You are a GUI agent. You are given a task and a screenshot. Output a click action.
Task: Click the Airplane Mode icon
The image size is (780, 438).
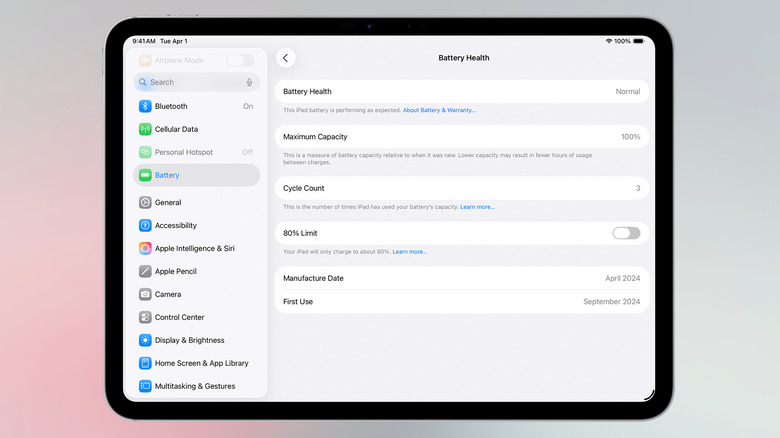(x=145, y=60)
